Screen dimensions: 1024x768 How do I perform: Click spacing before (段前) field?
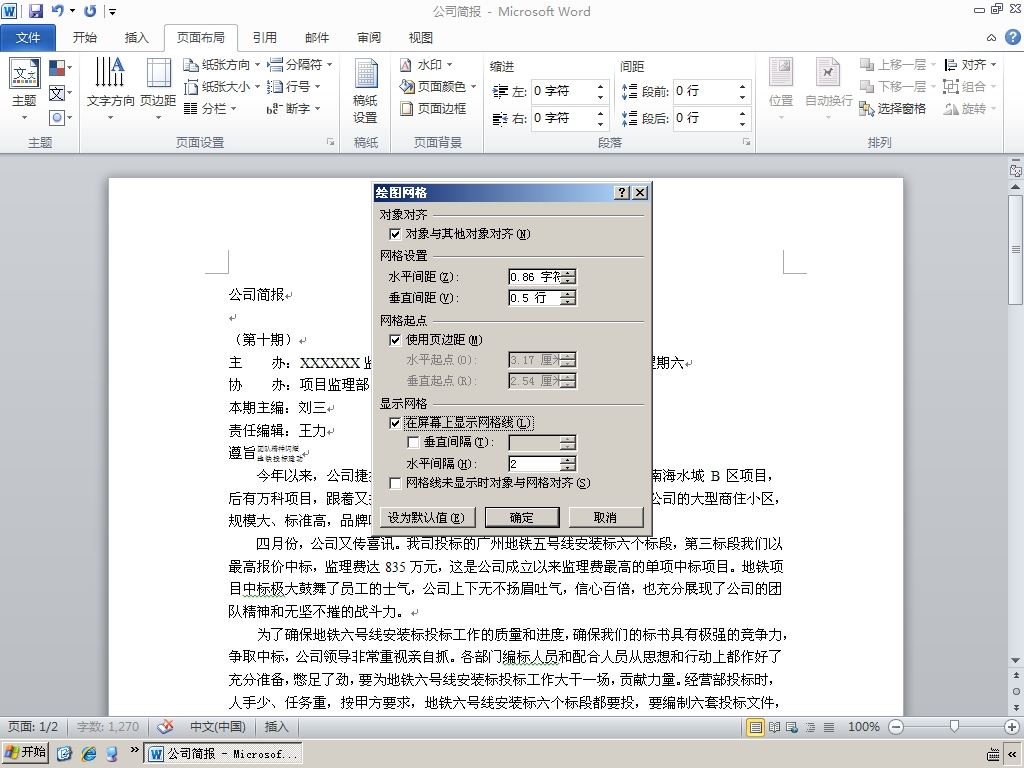704,91
